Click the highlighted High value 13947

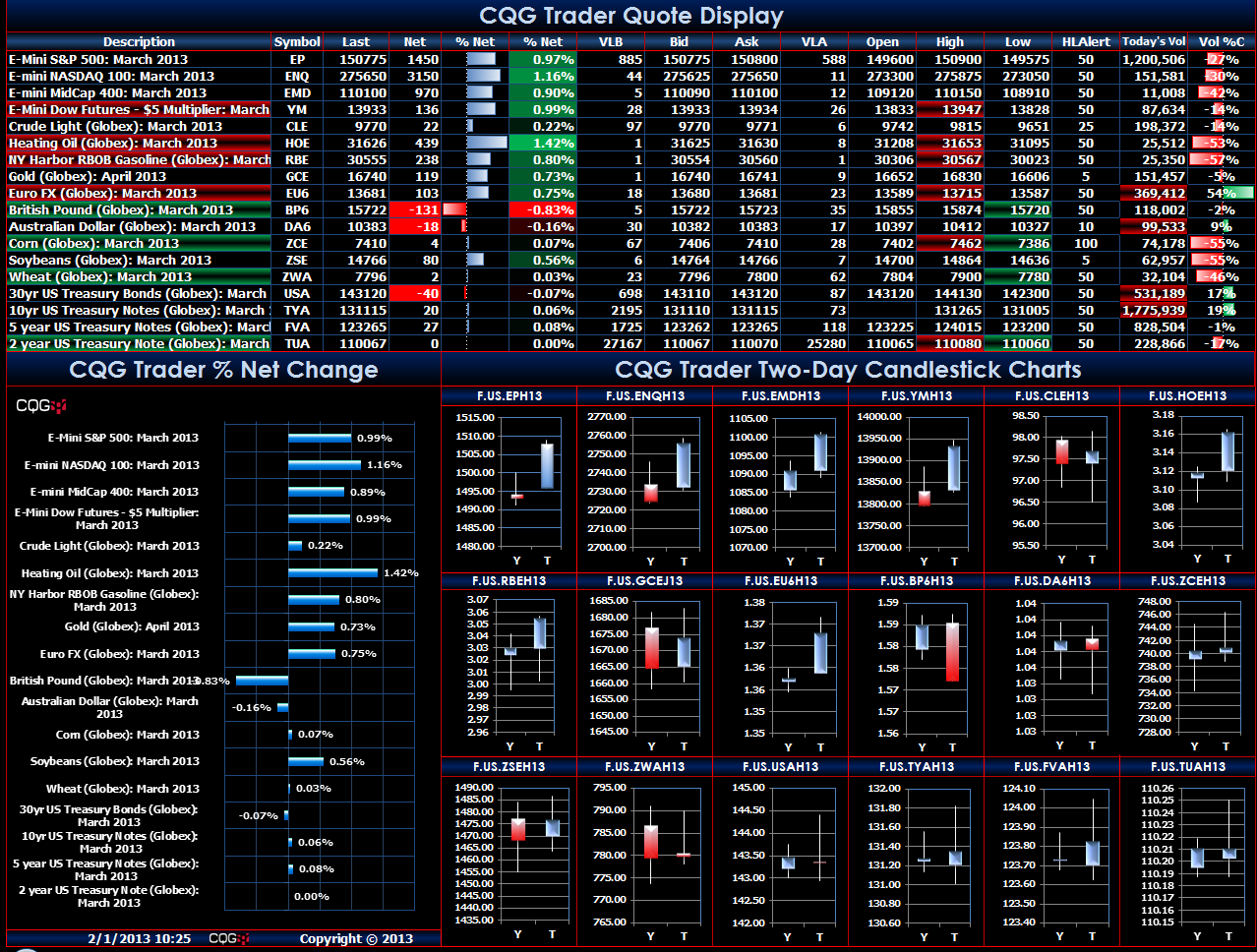coord(950,109)
